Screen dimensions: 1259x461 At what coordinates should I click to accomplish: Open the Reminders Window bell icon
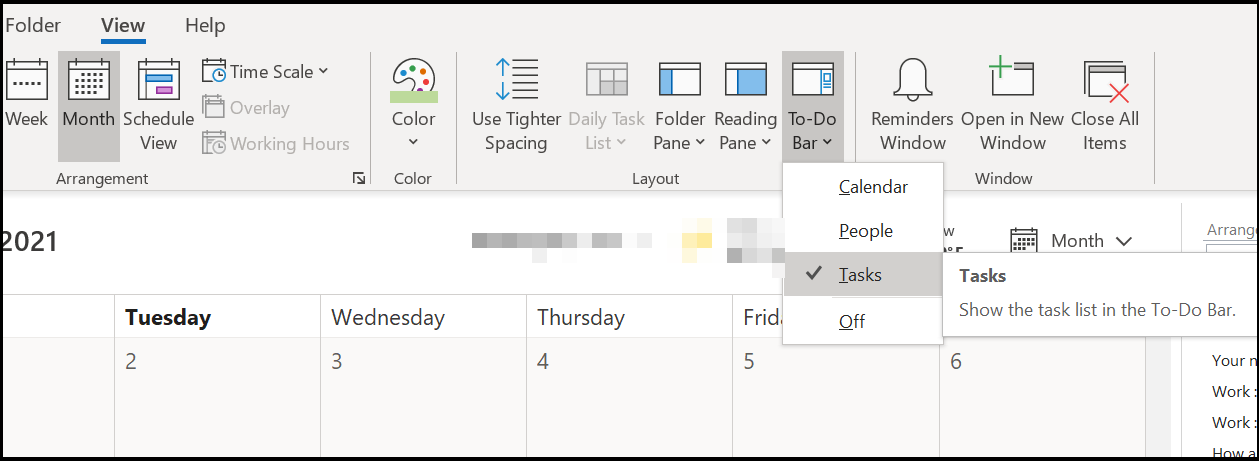[912, 80]
